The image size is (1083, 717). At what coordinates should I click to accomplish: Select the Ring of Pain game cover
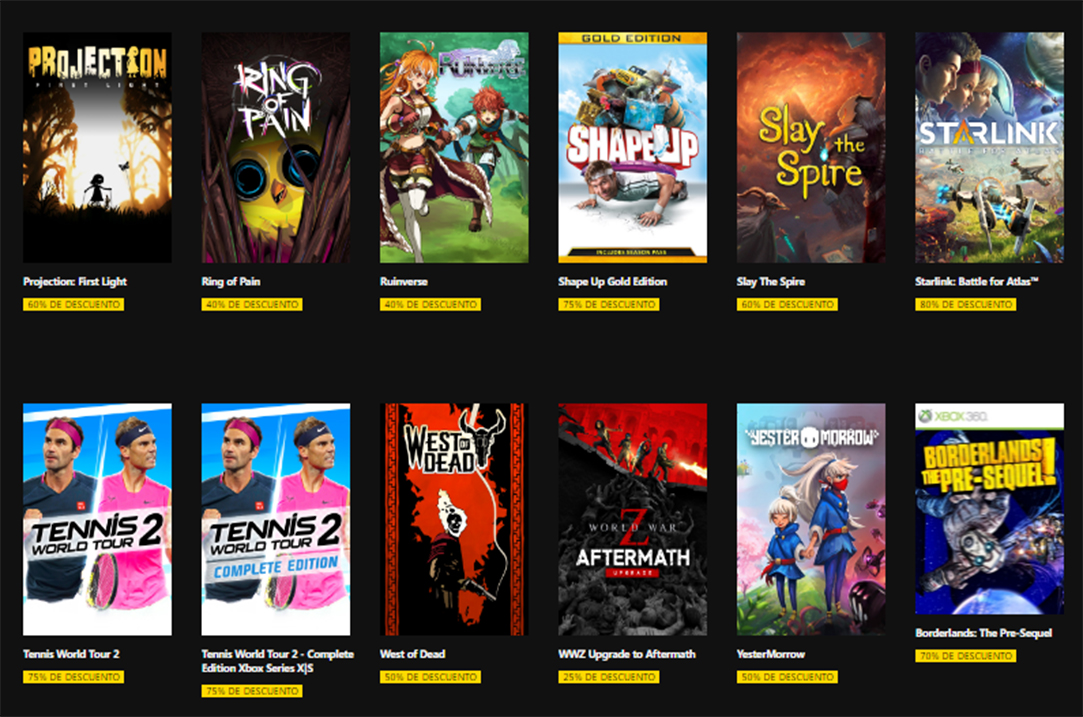click(x=276, y=147)
